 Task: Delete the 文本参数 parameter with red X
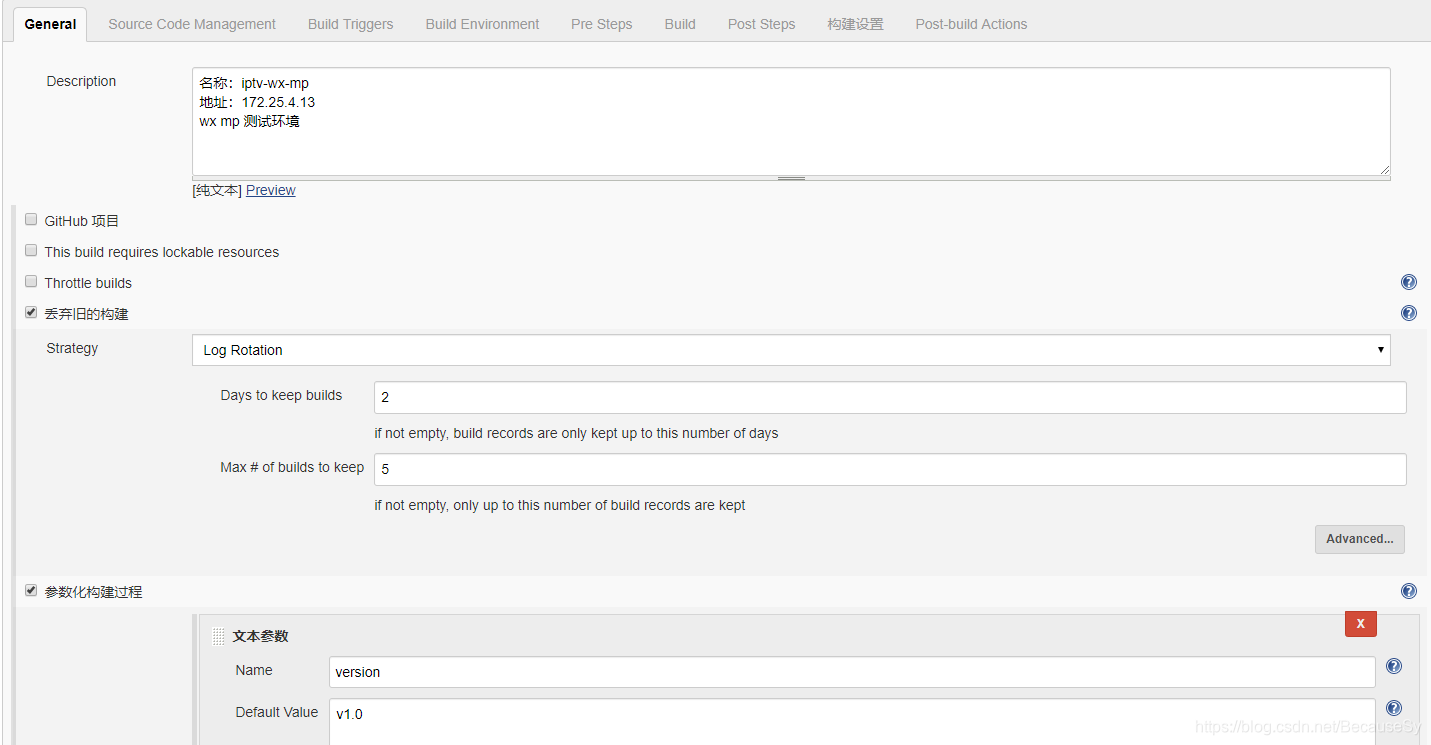(1361, 623)
